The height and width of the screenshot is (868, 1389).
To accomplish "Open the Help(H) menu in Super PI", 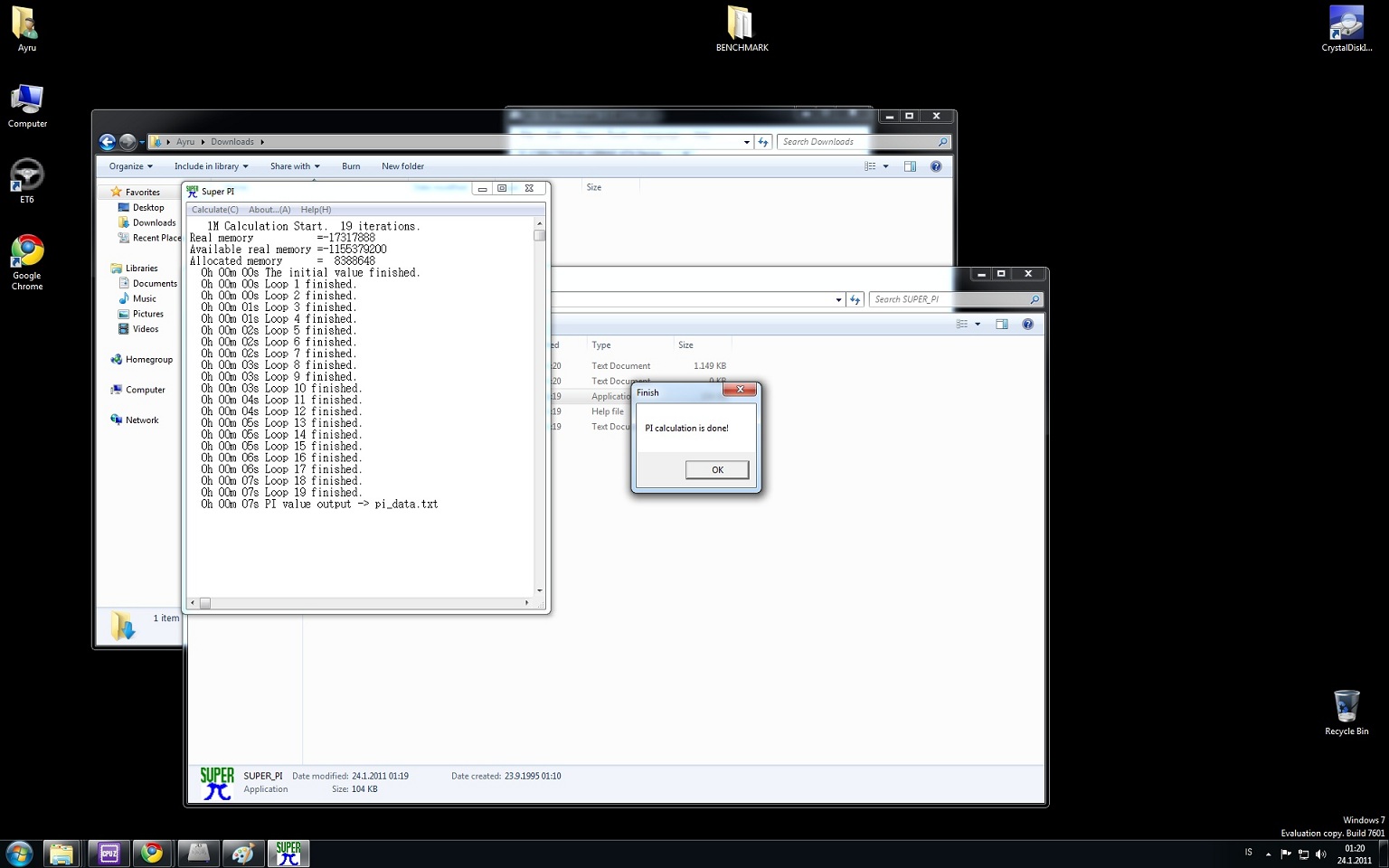I will tap(316, 210).
